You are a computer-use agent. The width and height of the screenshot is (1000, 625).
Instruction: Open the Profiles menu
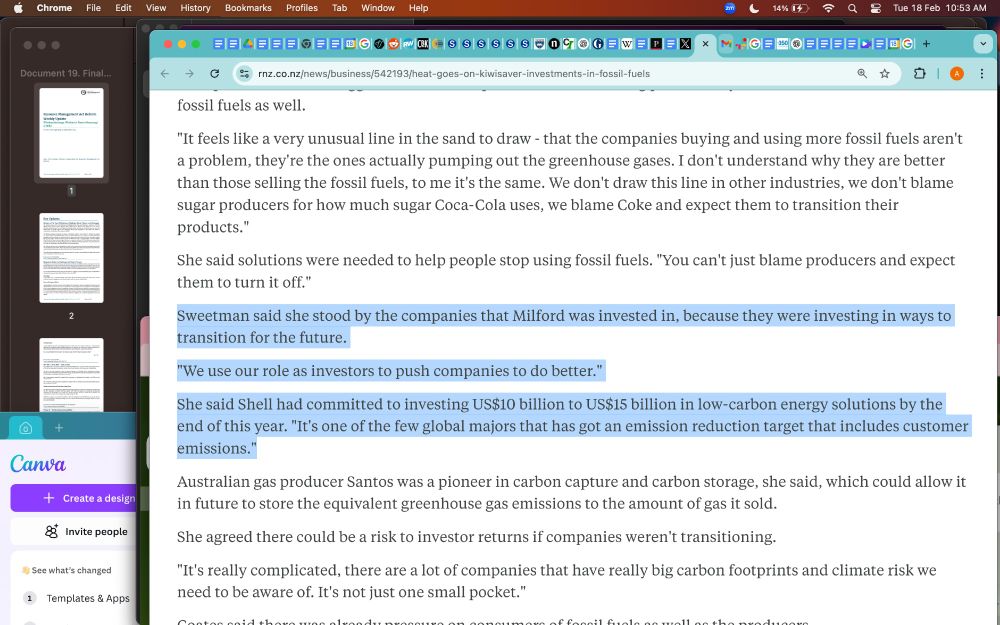[x=302, y=8]
